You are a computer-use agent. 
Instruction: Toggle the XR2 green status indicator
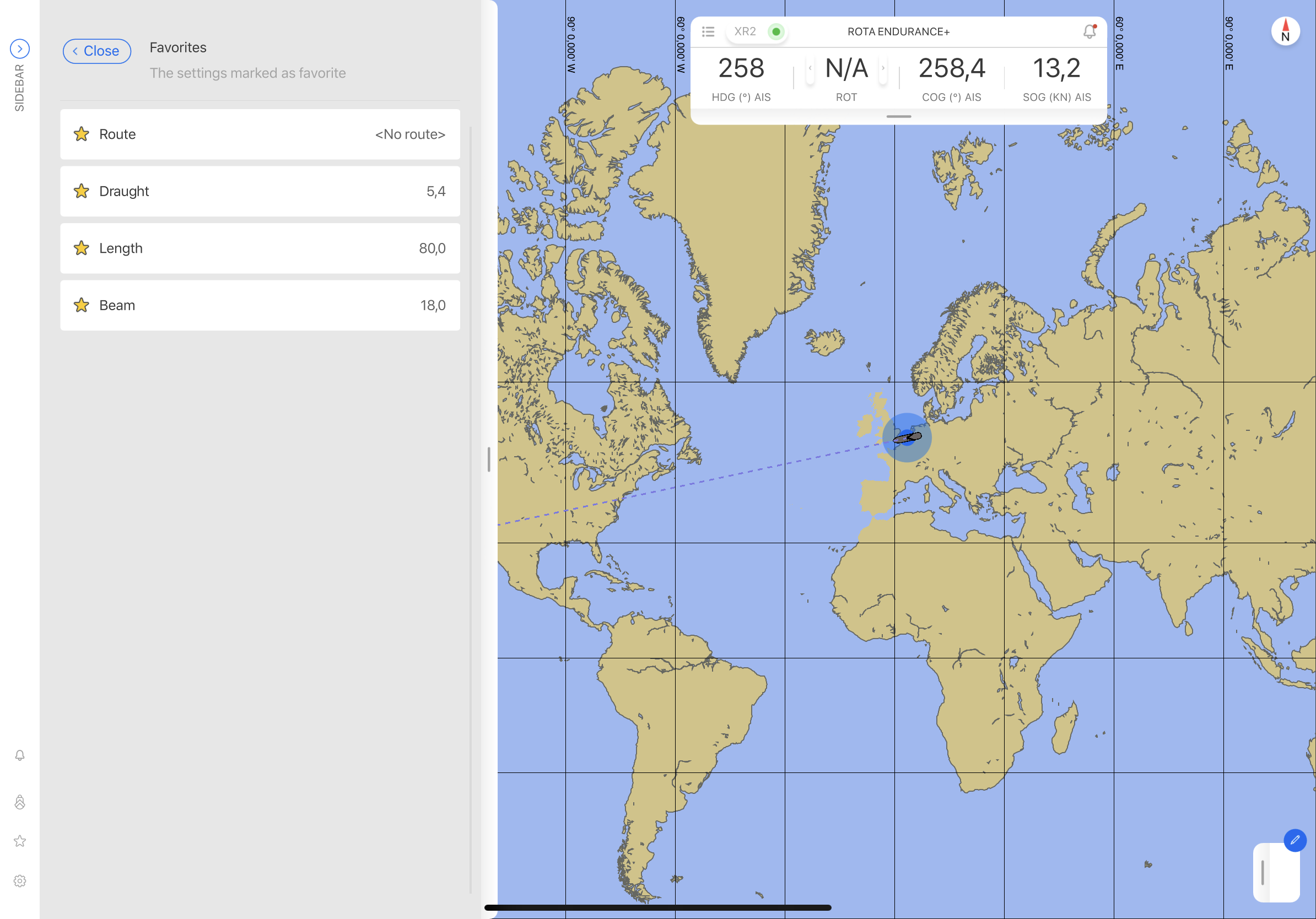[x=775, y=31]
